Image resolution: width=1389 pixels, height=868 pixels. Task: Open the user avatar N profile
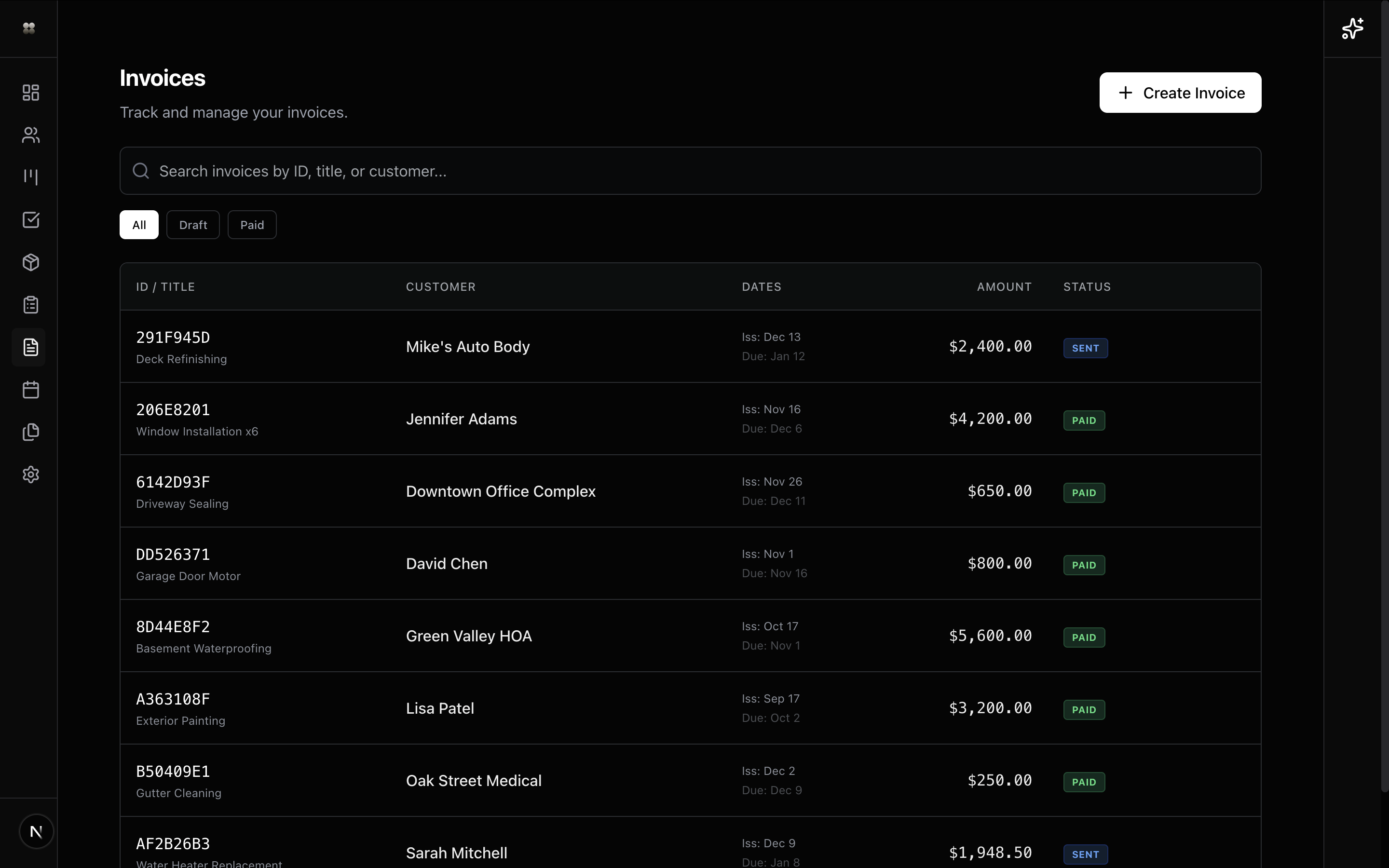[36, 831]
